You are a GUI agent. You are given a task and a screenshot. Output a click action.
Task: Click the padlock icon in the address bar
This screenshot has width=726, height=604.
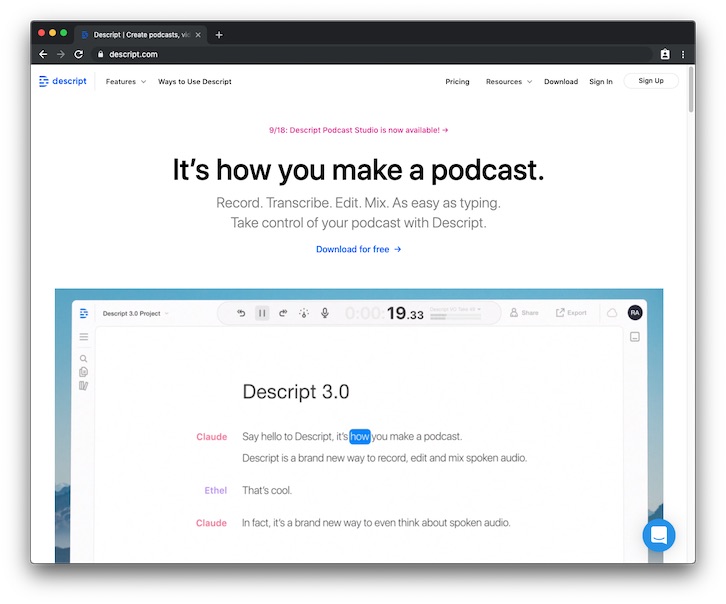point(100,54)
